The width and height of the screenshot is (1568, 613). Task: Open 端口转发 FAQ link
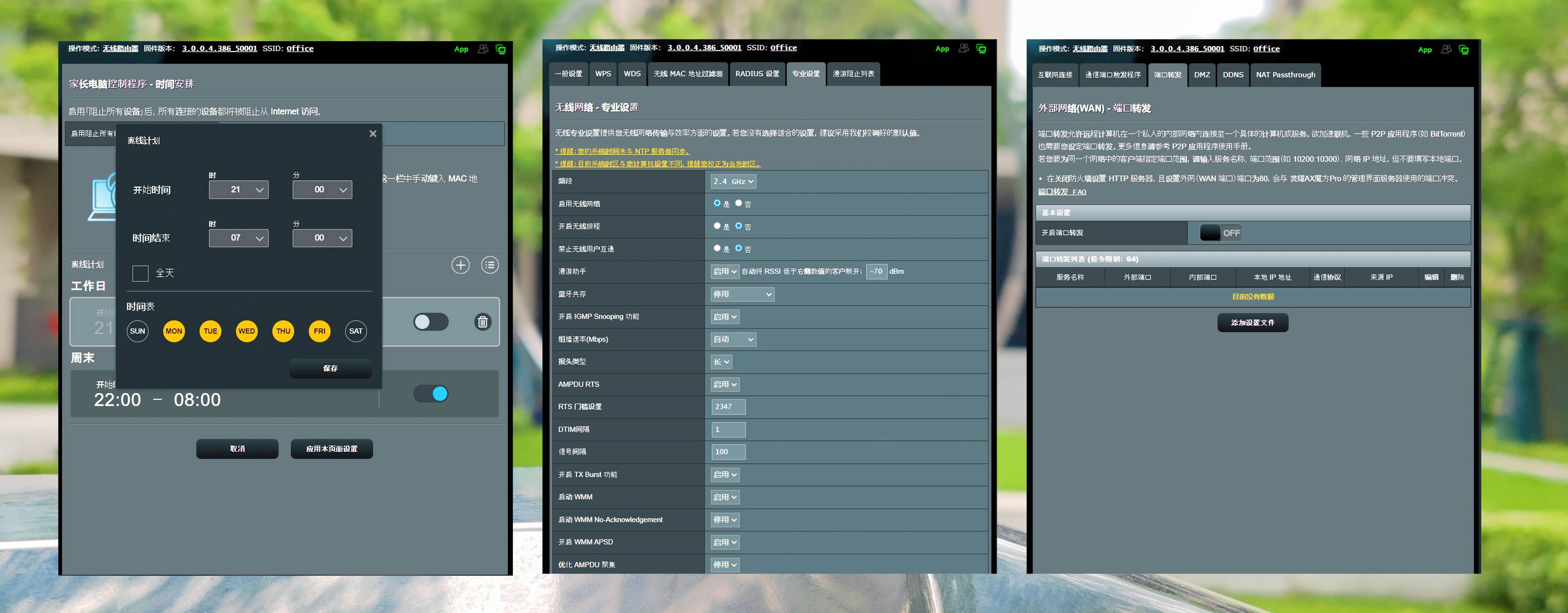point(1062,192)
